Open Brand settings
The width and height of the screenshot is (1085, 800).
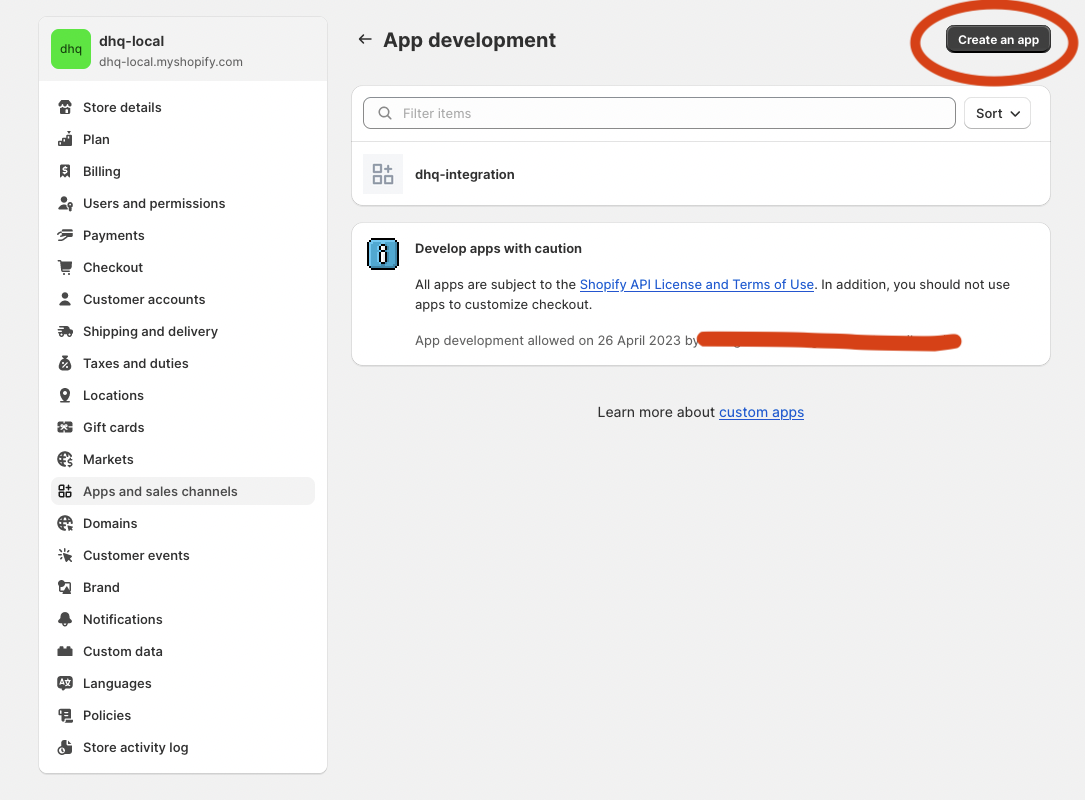tap(183, 588)
